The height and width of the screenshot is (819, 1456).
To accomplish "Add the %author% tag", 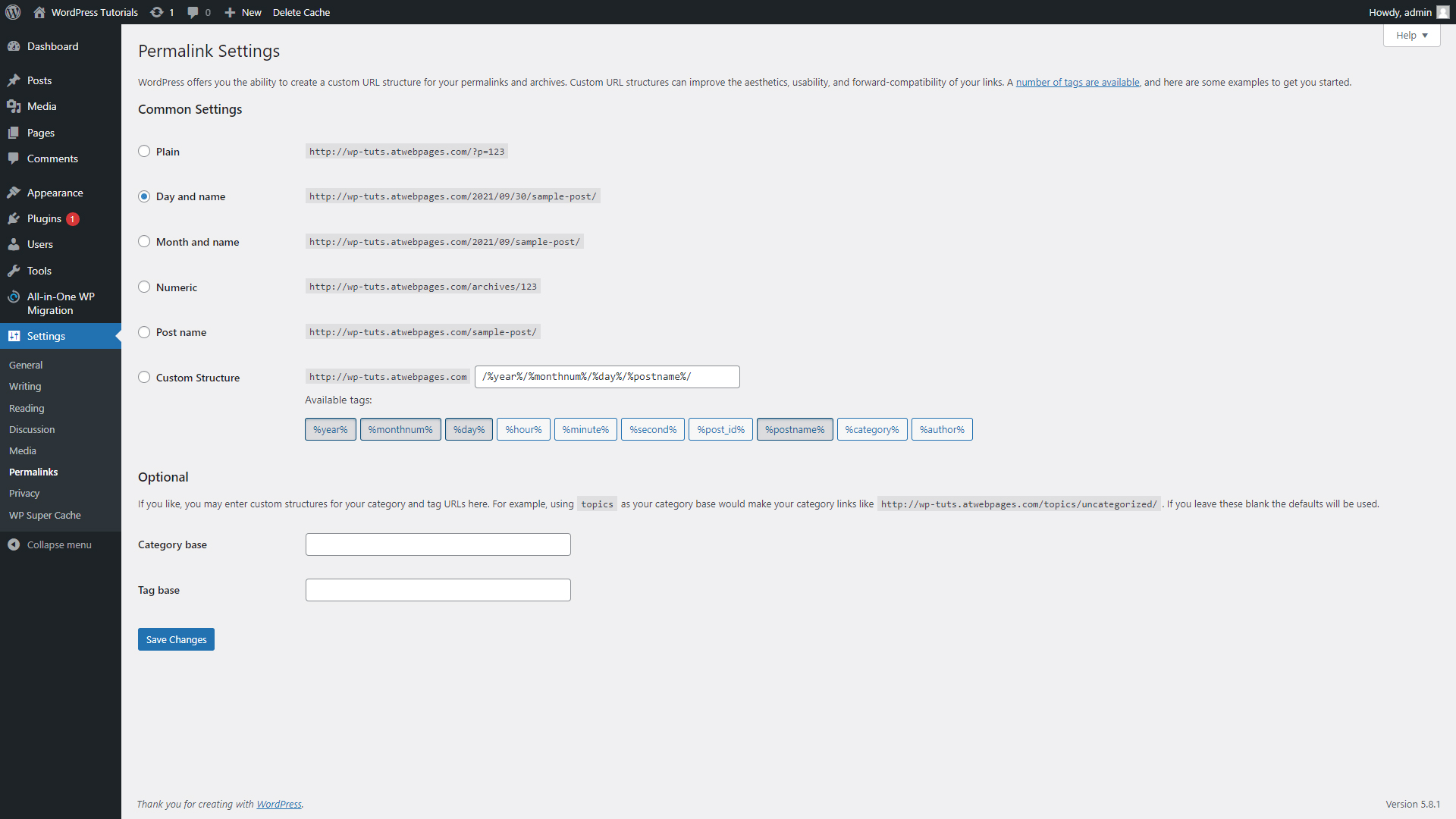I will click(942, 429).
